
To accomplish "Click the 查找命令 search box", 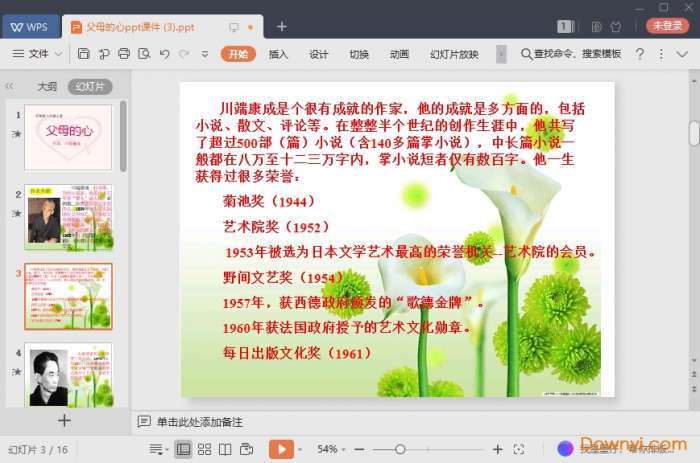I will (571, 54).
